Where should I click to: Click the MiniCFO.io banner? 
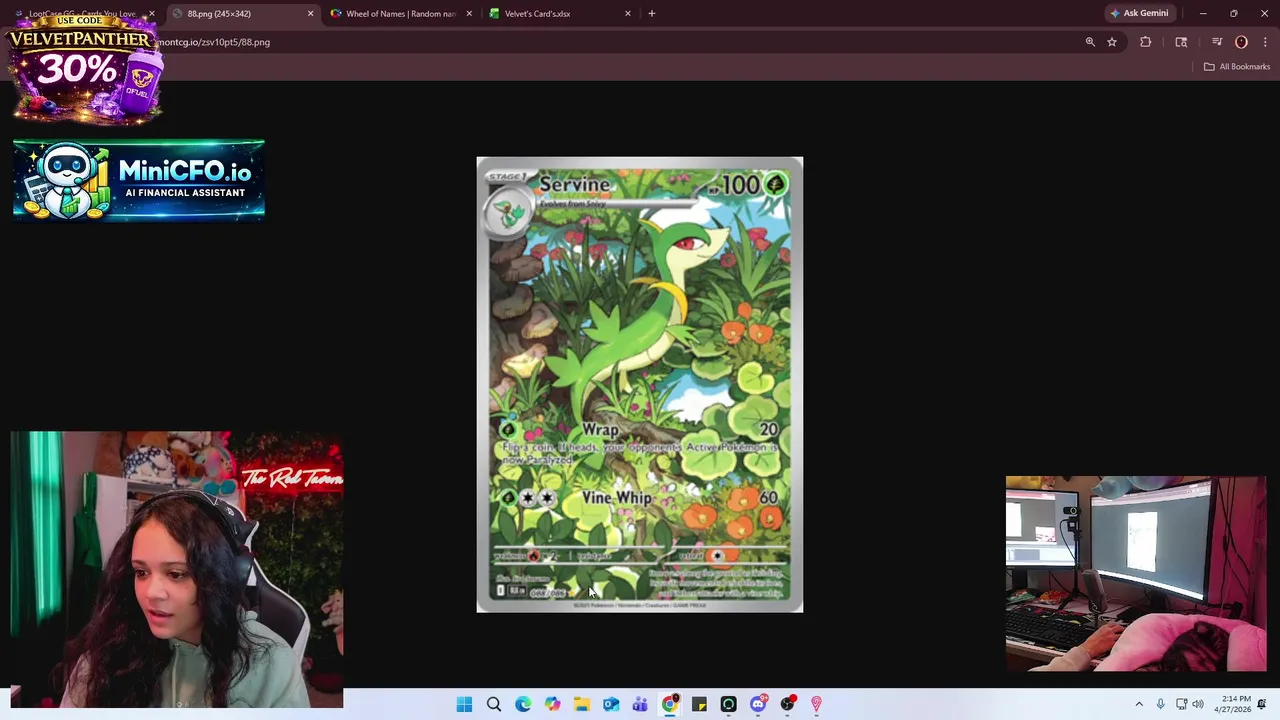point(139,180)
